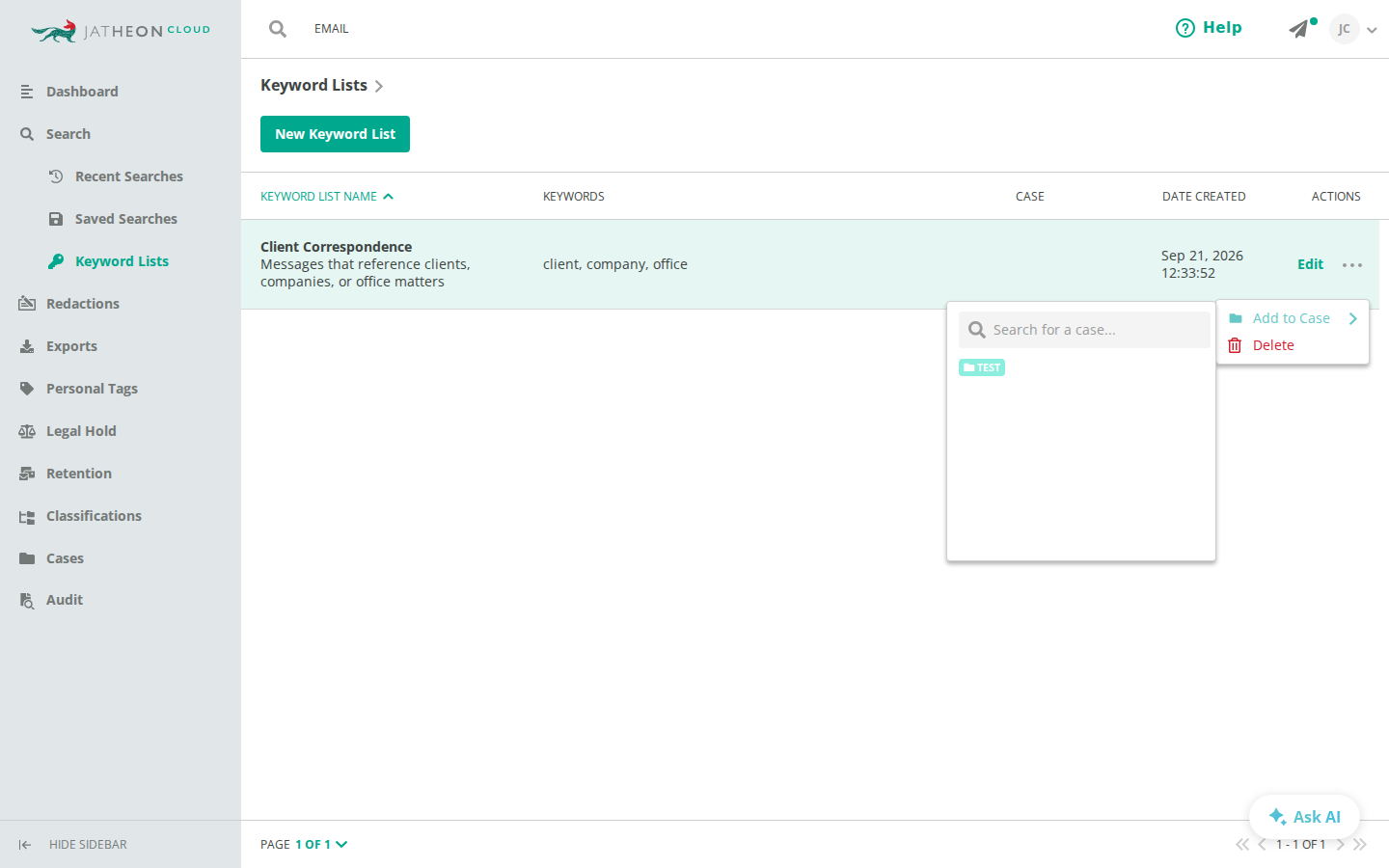Go to previous page arrow
The width and height of the screenshot is (1389, 868).
pyautogui.click(x=1262, y=845)
